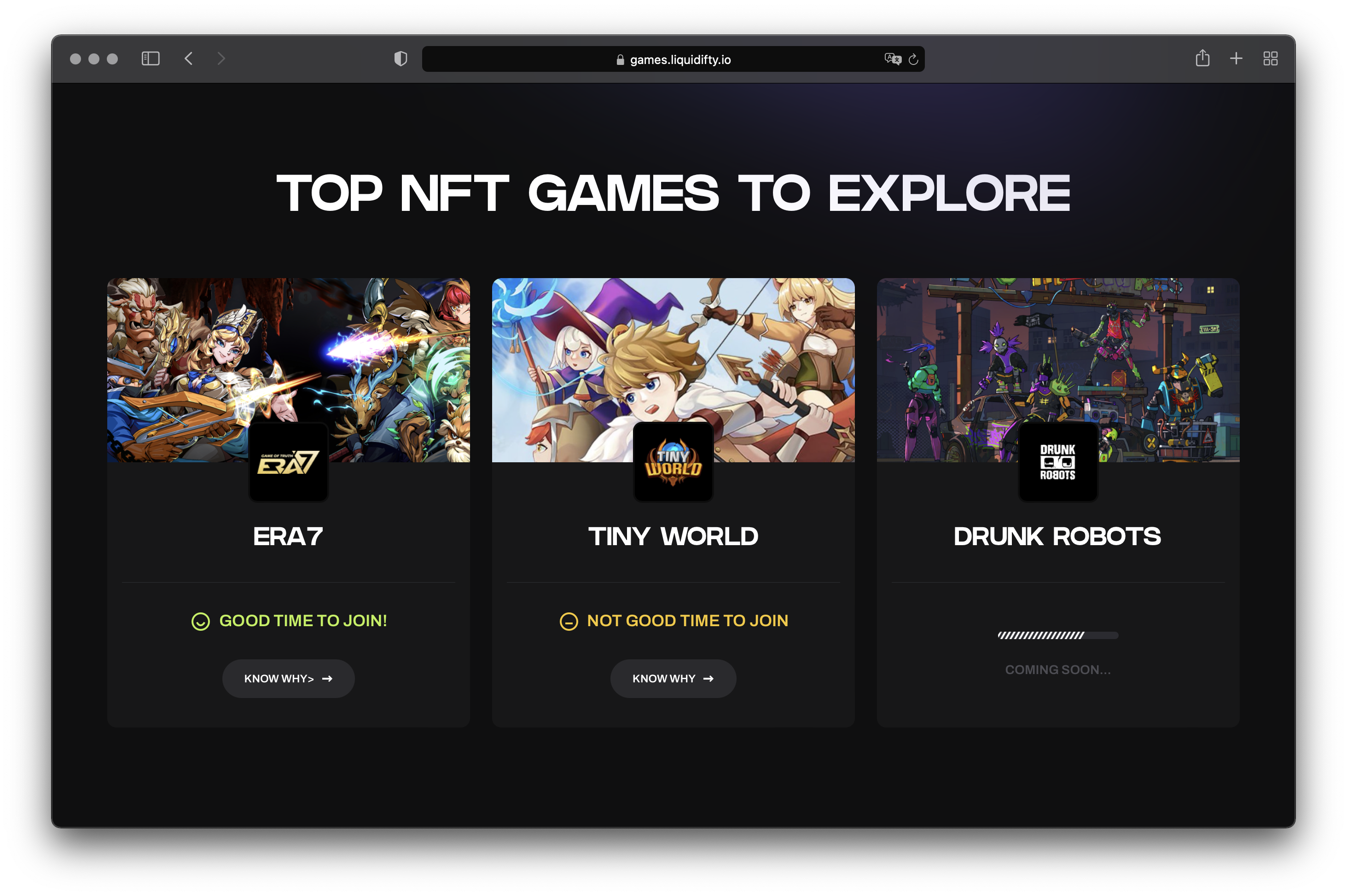Reload the page with the refresh icon
The height and width of the screenshot is (896, 1347).
tap(913, 59)
